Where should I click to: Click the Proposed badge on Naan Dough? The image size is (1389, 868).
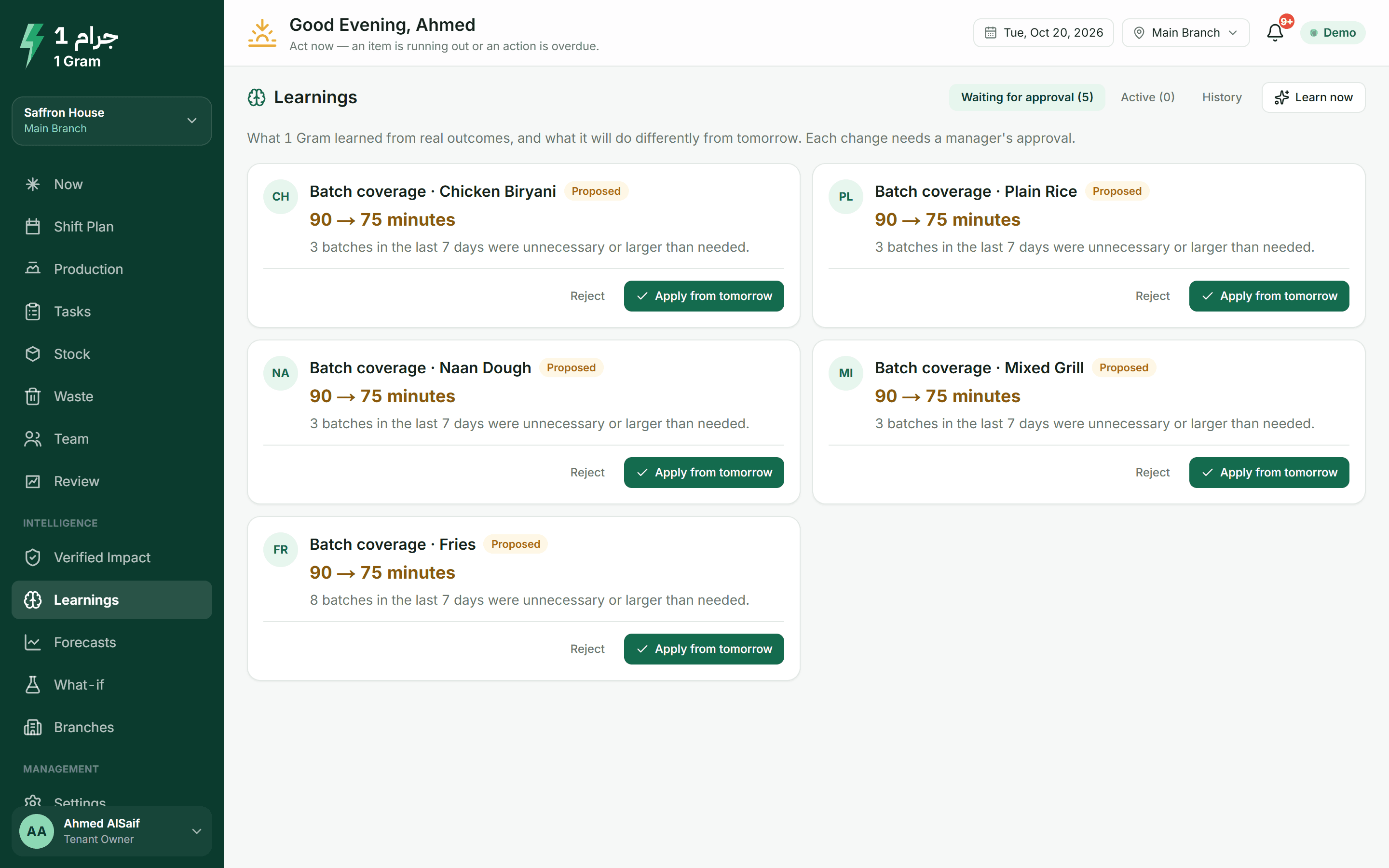571,367
